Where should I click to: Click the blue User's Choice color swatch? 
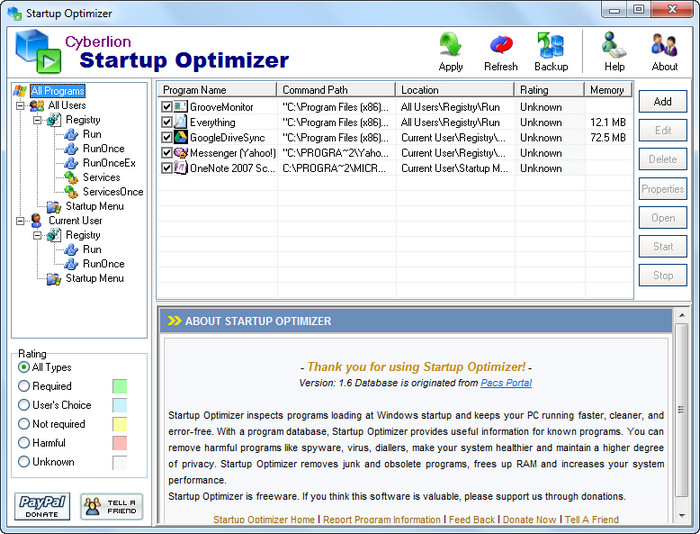(120, 405)
